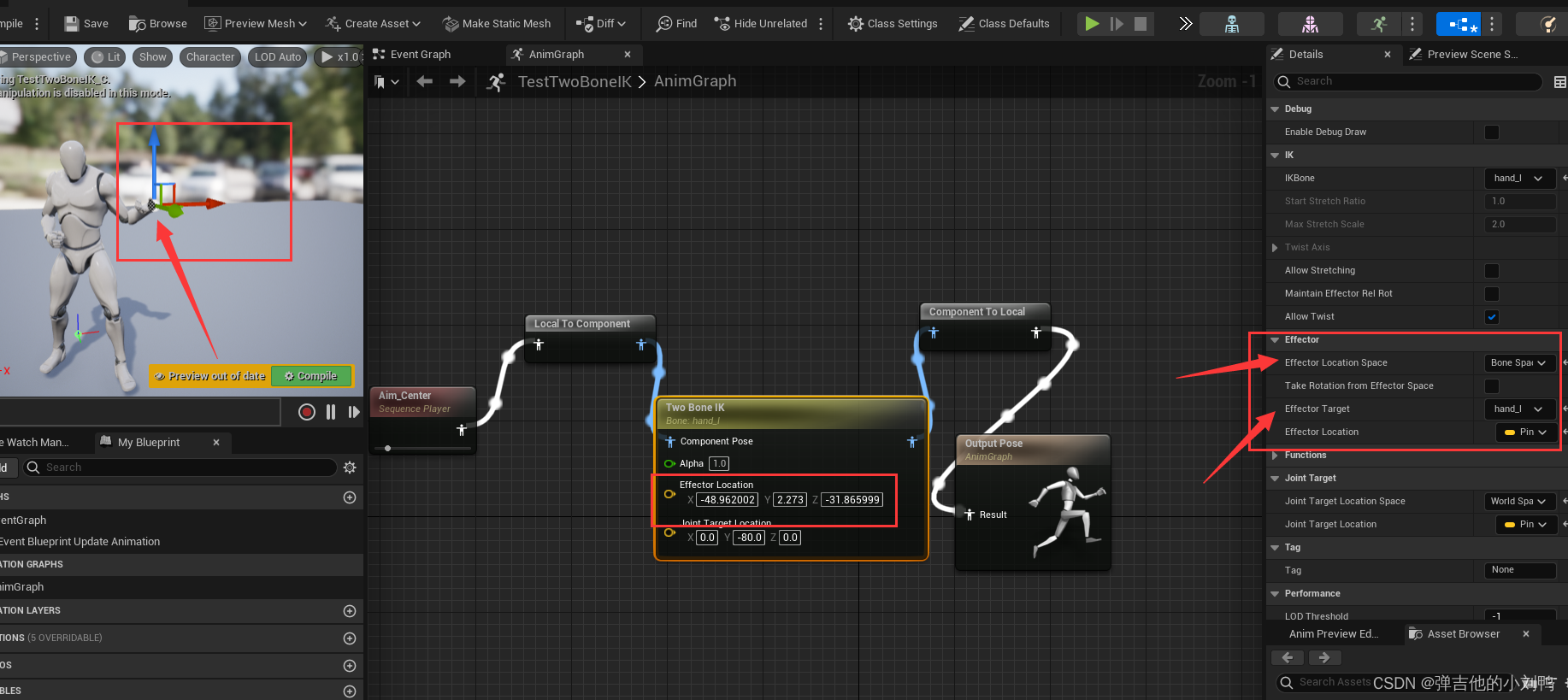Screen dimensions: 1568x700
Task: Click the navigate back arrow in graph
Action: [x=425, y=81]
